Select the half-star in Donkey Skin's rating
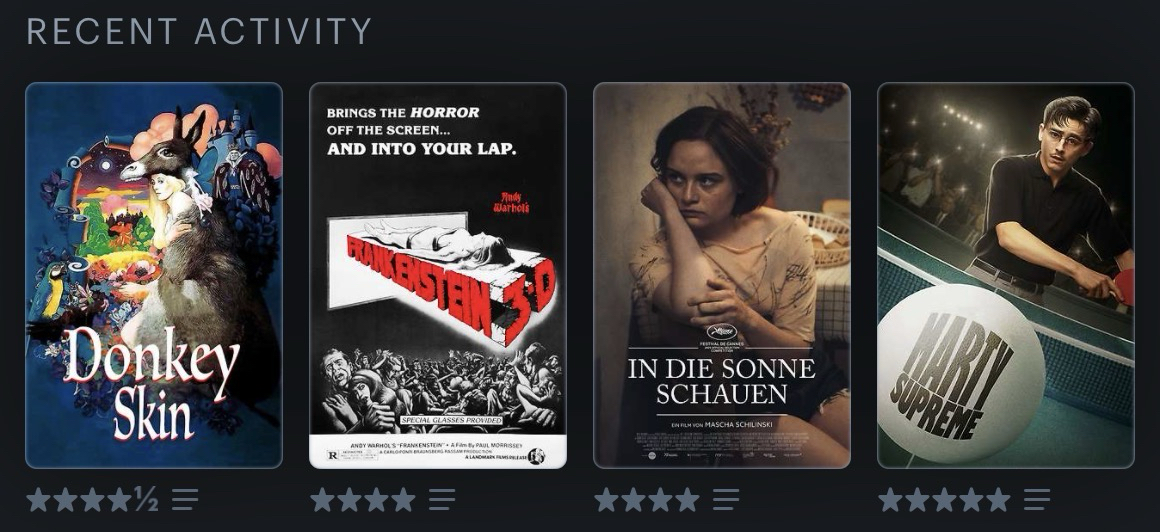 pos(146,499)
